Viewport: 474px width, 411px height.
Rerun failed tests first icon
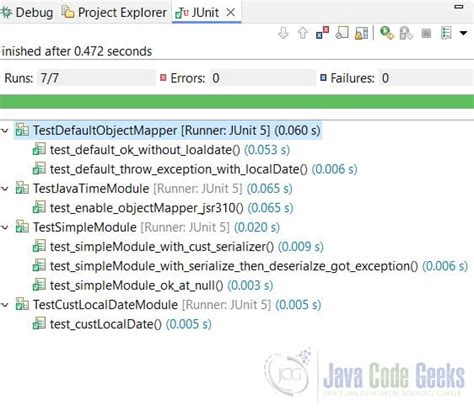406,33
